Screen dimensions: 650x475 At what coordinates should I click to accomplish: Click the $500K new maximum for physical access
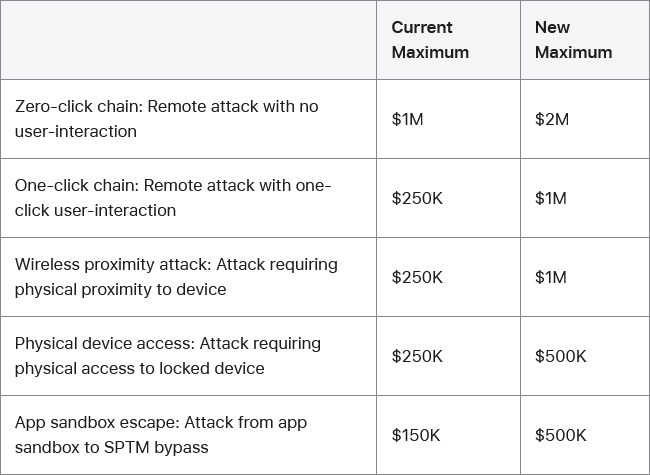560,356
